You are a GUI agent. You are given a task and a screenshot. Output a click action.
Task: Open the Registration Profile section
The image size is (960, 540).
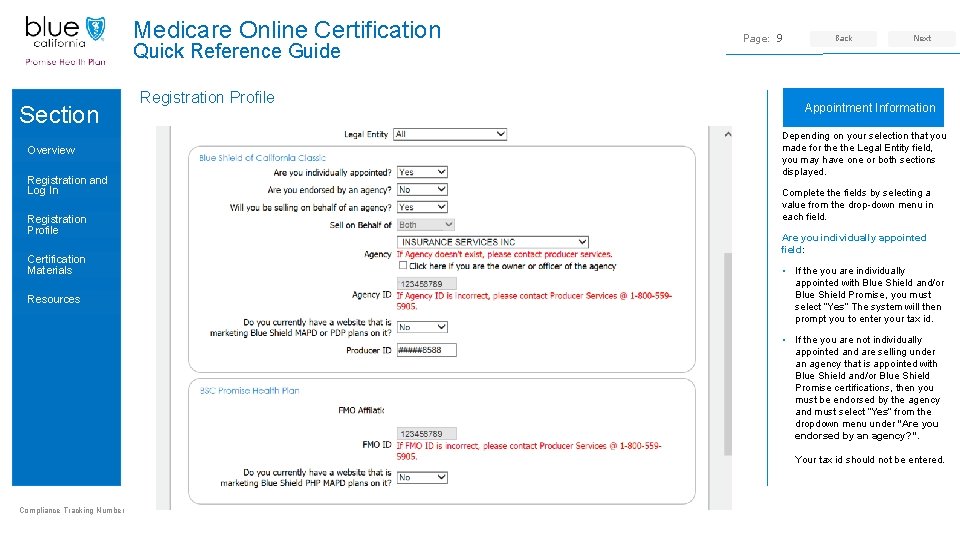click(x=56, y=225)
